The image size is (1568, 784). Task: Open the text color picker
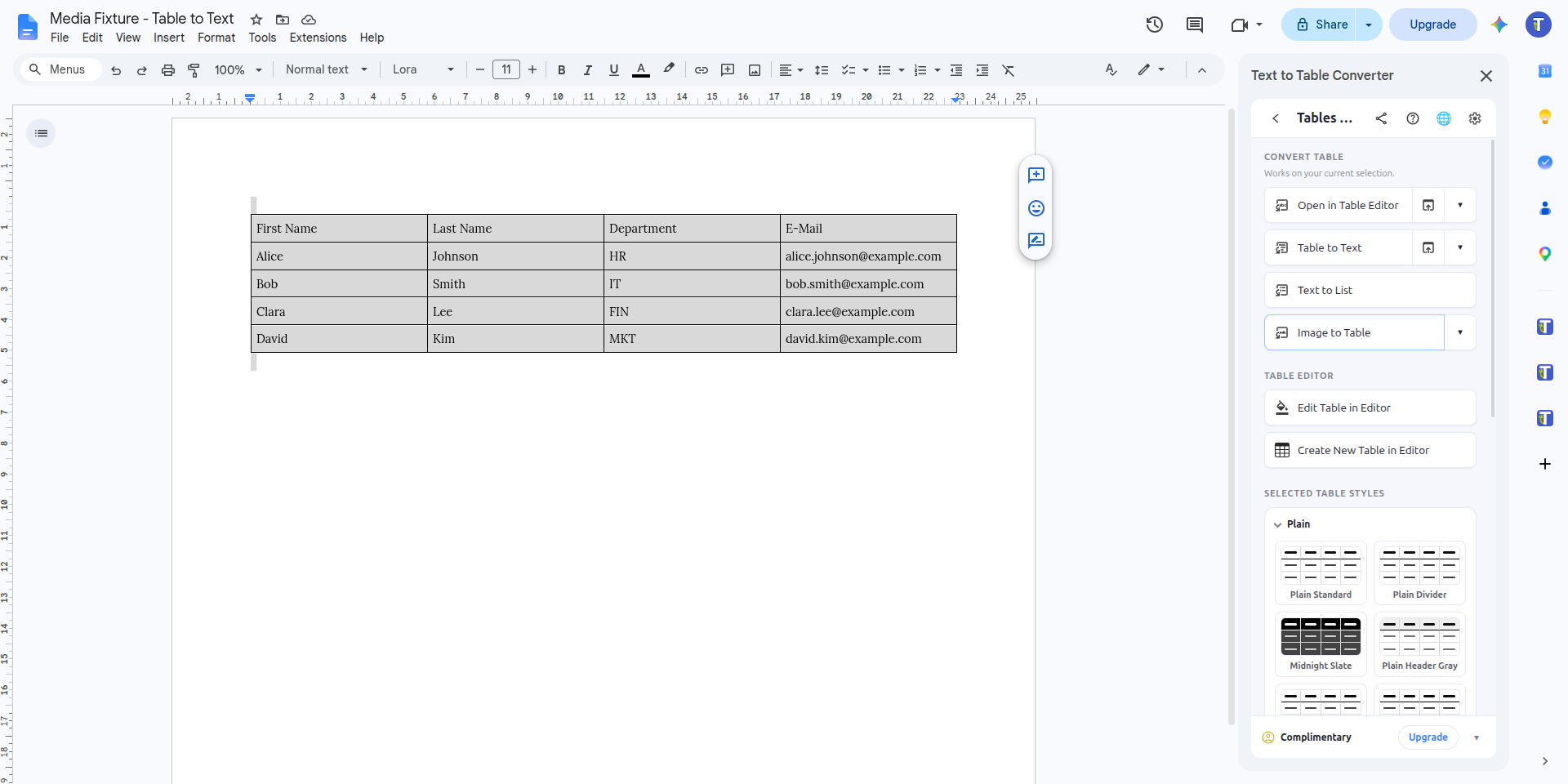(641, 70)
